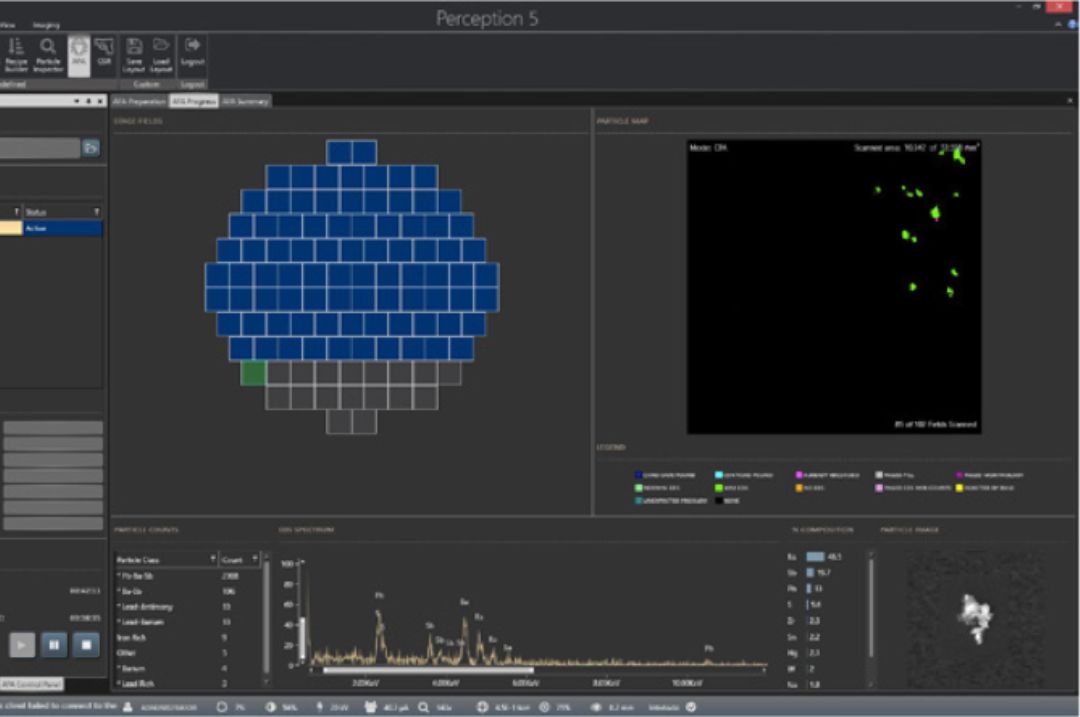Click the working distance eye icon in the status bar

(x=596, y=707)
